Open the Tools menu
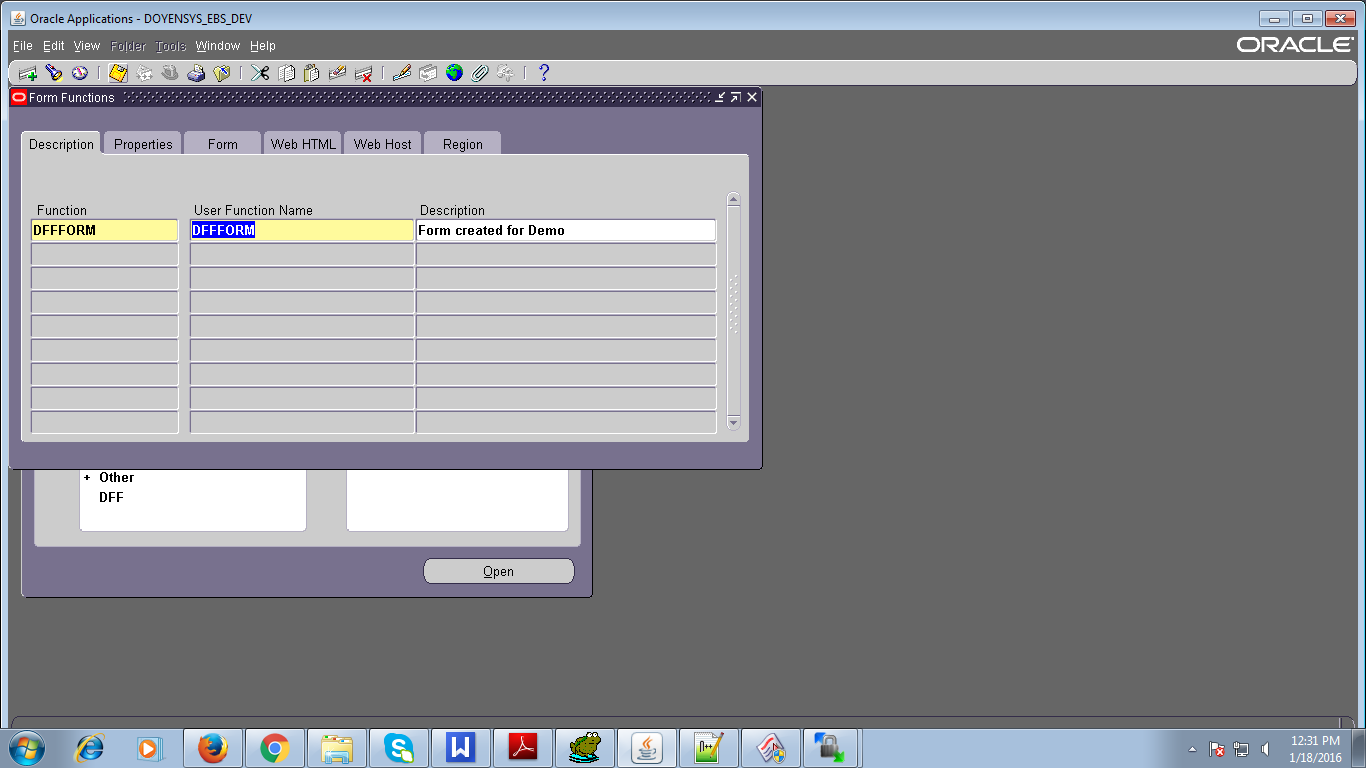Image resolution: width=1366 pixels, height=768 pixels. 170,45
